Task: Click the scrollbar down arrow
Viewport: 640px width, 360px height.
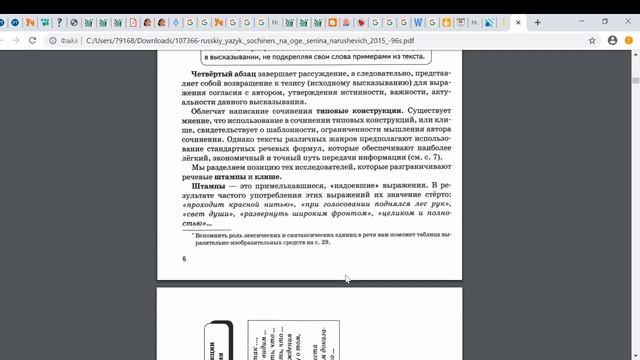Action: coord(636,357)
